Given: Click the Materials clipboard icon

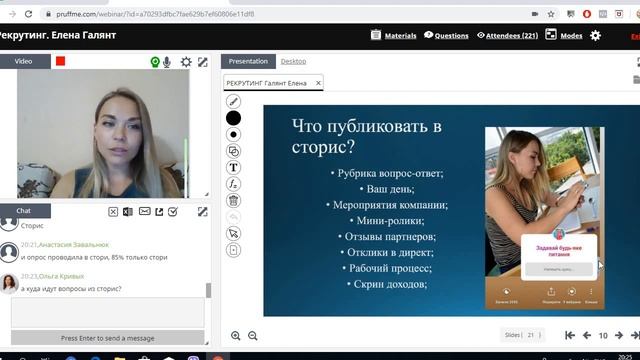Looking at the screenshot, I should pyautogui.click(x=376, y=35).
